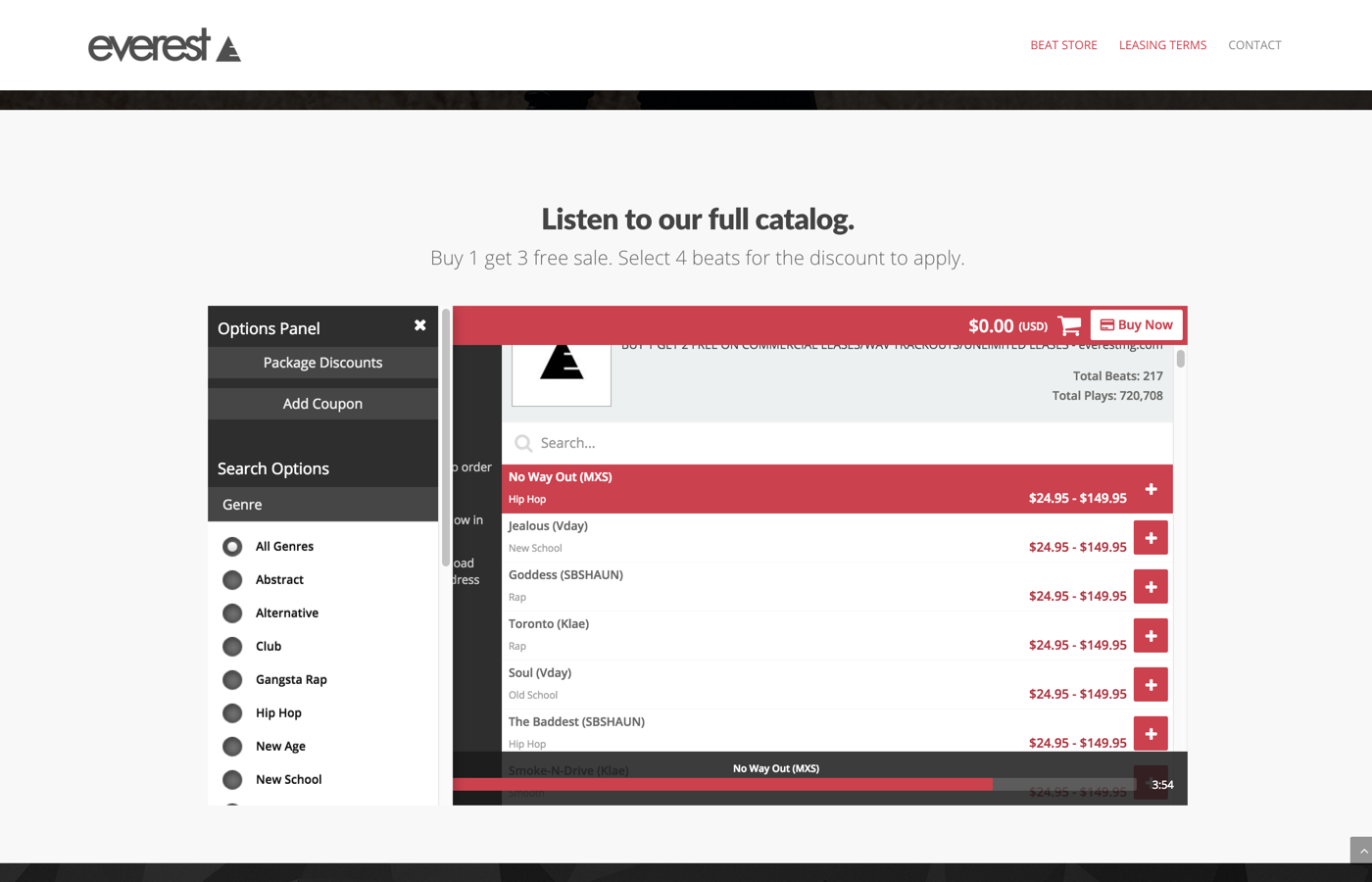
Task: Select the Hip Hop genre radio button
Action: [232, 713]
